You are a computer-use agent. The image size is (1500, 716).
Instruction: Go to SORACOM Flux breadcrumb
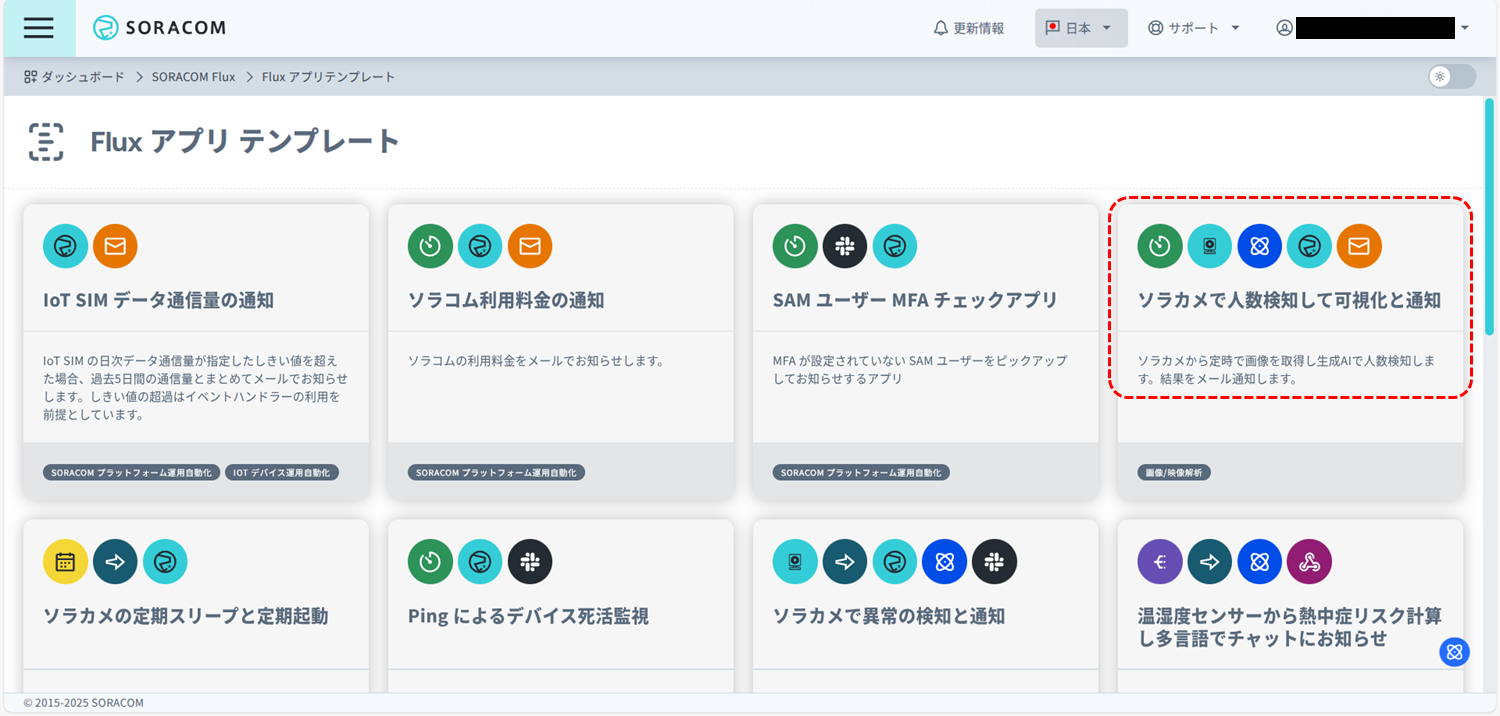pyautogui.click(x=193, y=77)
